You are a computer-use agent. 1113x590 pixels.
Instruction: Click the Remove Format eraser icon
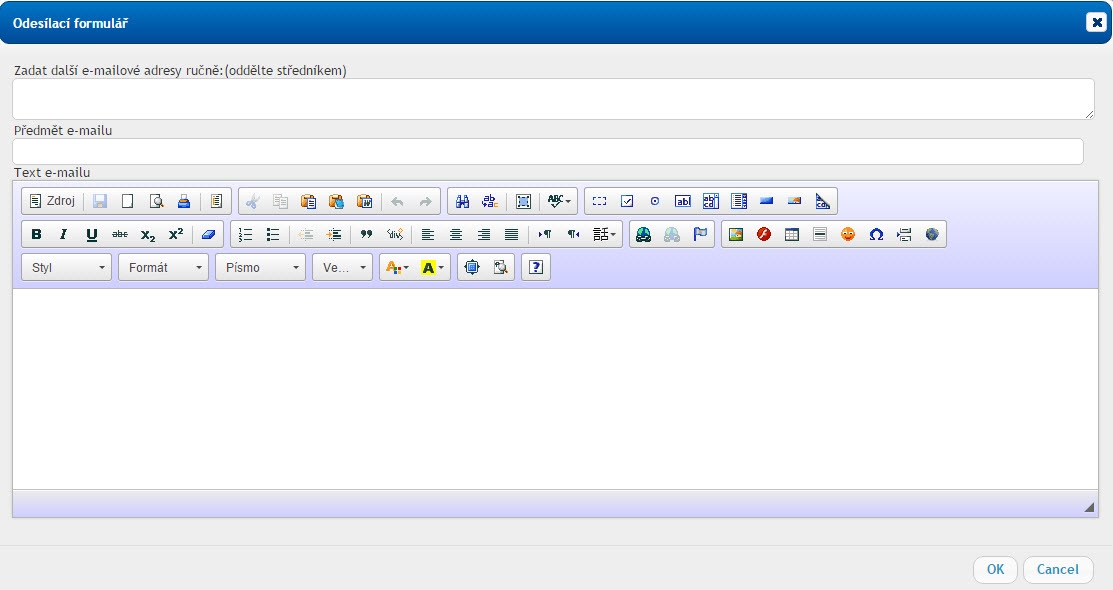(208, 235)
